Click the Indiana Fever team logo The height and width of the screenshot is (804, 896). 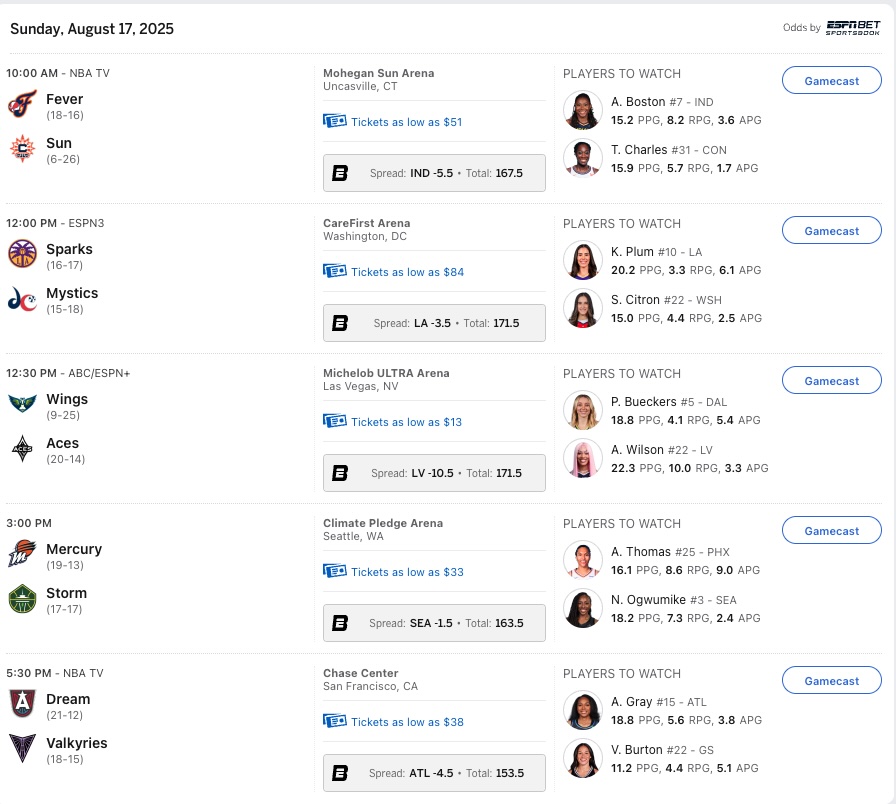(22, 104)
